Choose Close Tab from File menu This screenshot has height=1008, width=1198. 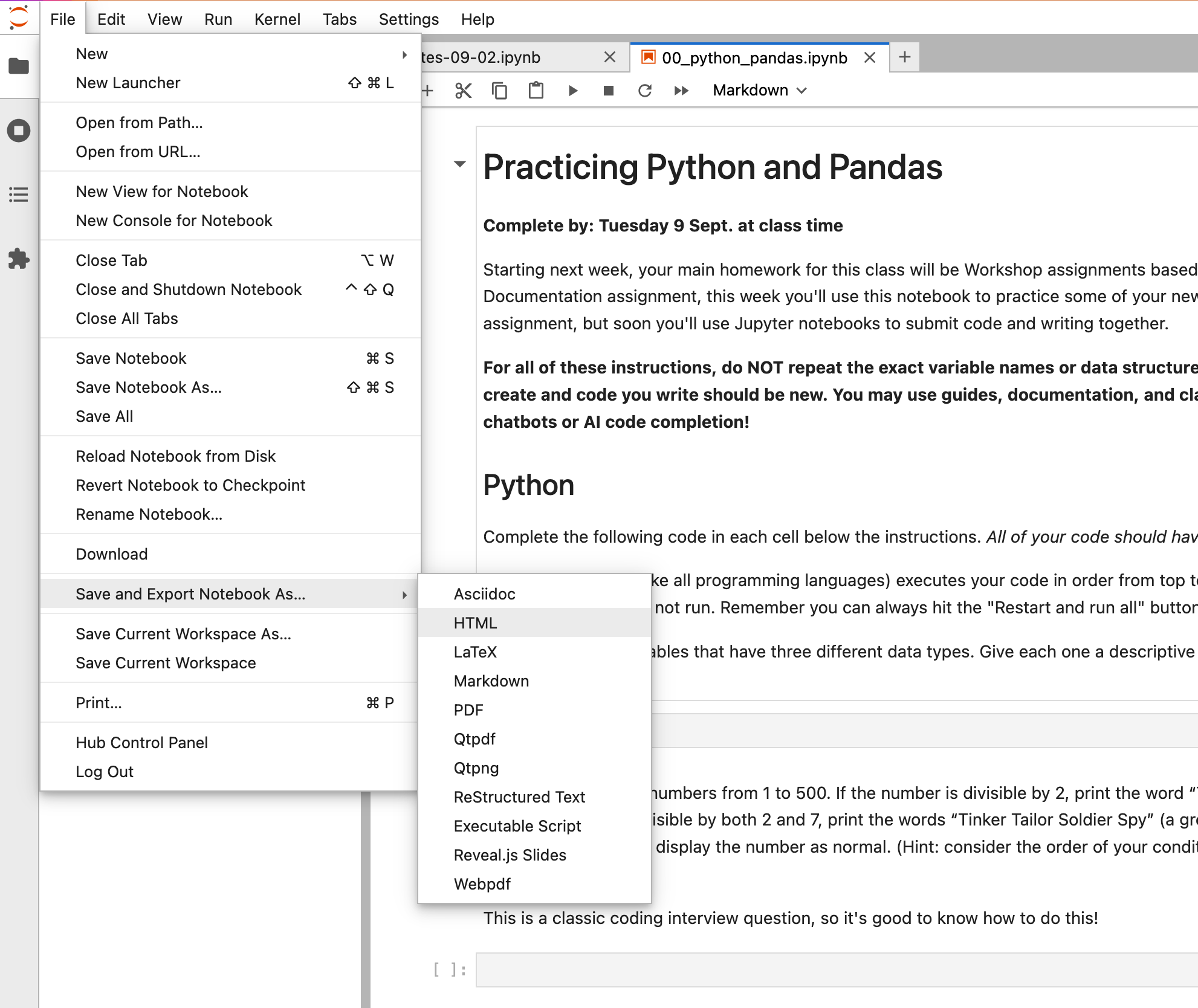(x=230, y=260)
